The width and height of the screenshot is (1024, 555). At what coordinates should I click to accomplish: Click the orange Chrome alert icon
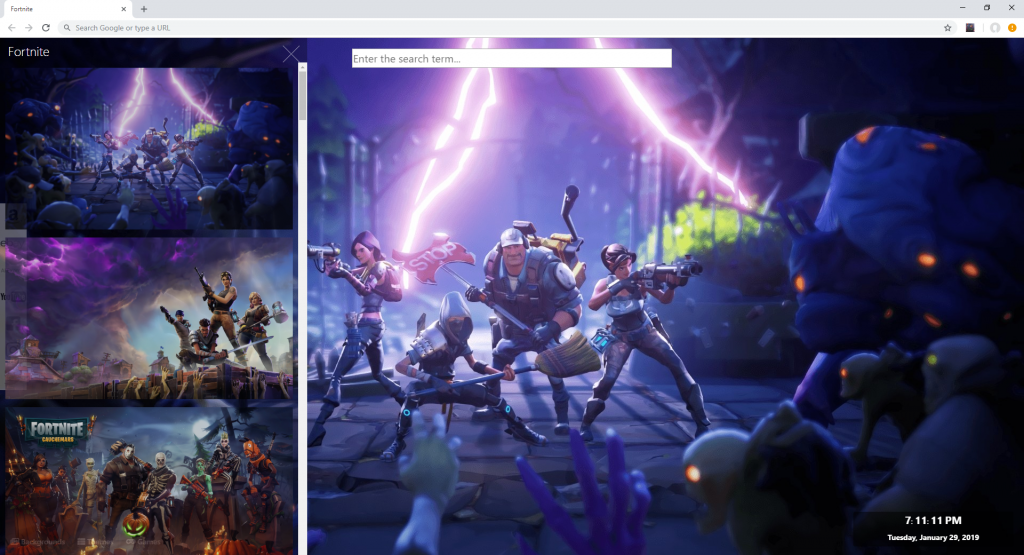[x=1012, y=27]
